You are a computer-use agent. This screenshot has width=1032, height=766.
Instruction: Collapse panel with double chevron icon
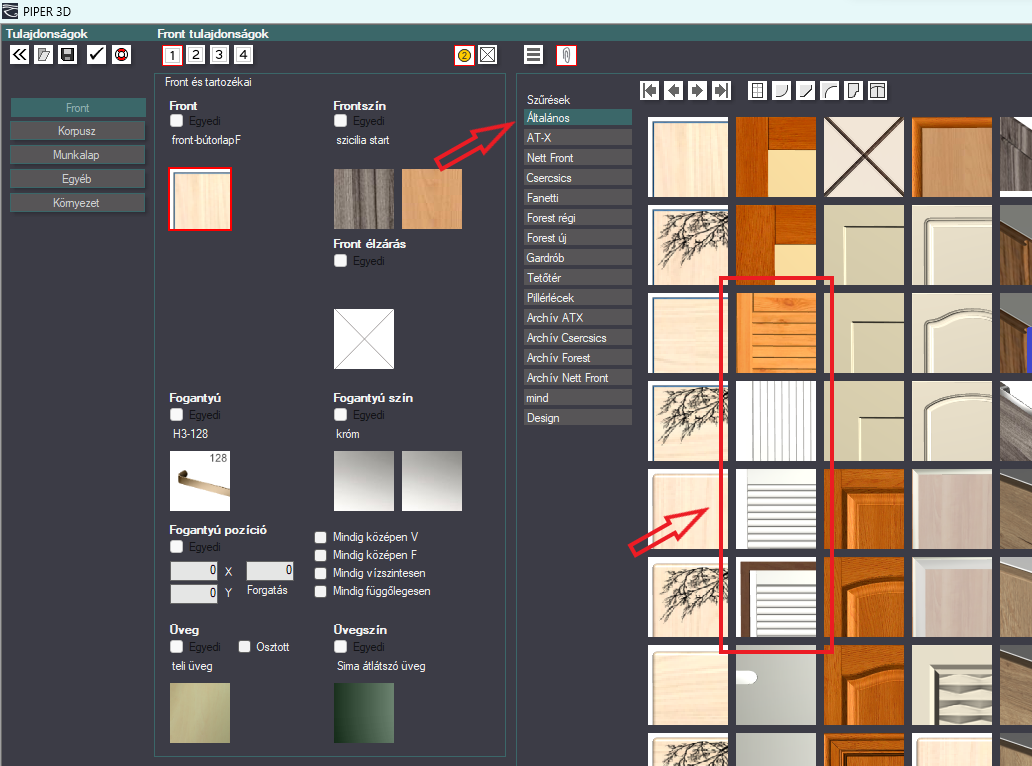pyautogui.click(x=20, y=55)
